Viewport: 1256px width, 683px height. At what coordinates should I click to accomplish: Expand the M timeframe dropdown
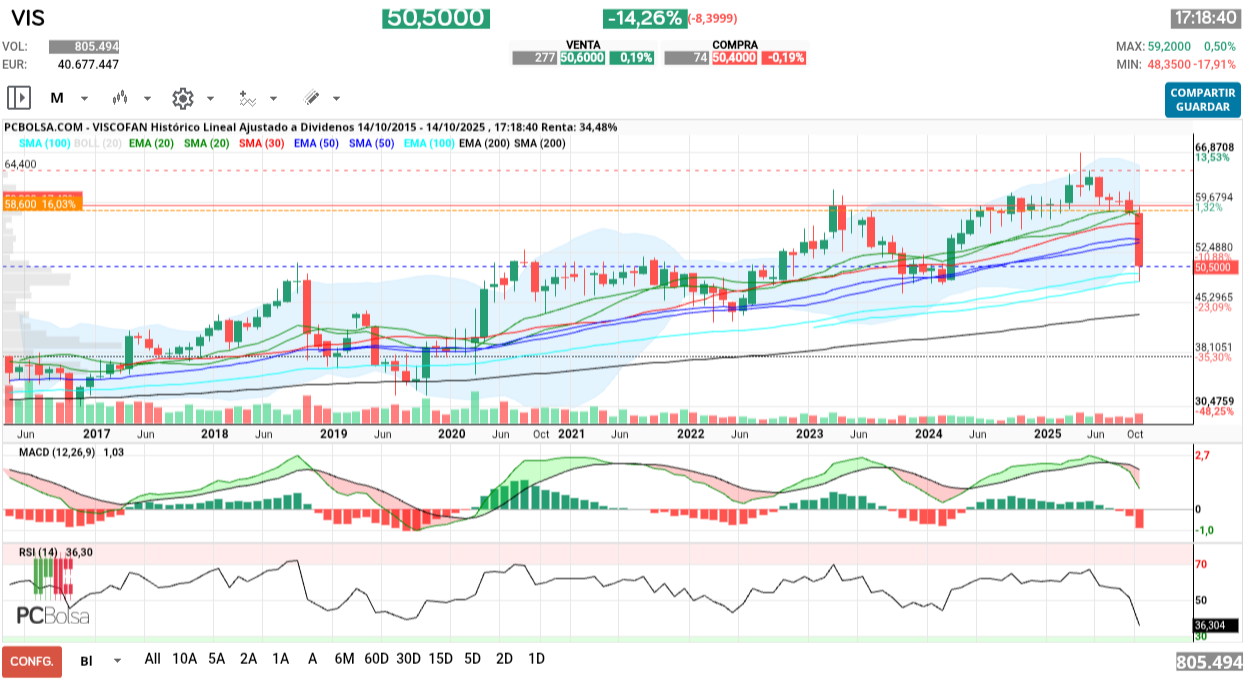tap(84, 99)
